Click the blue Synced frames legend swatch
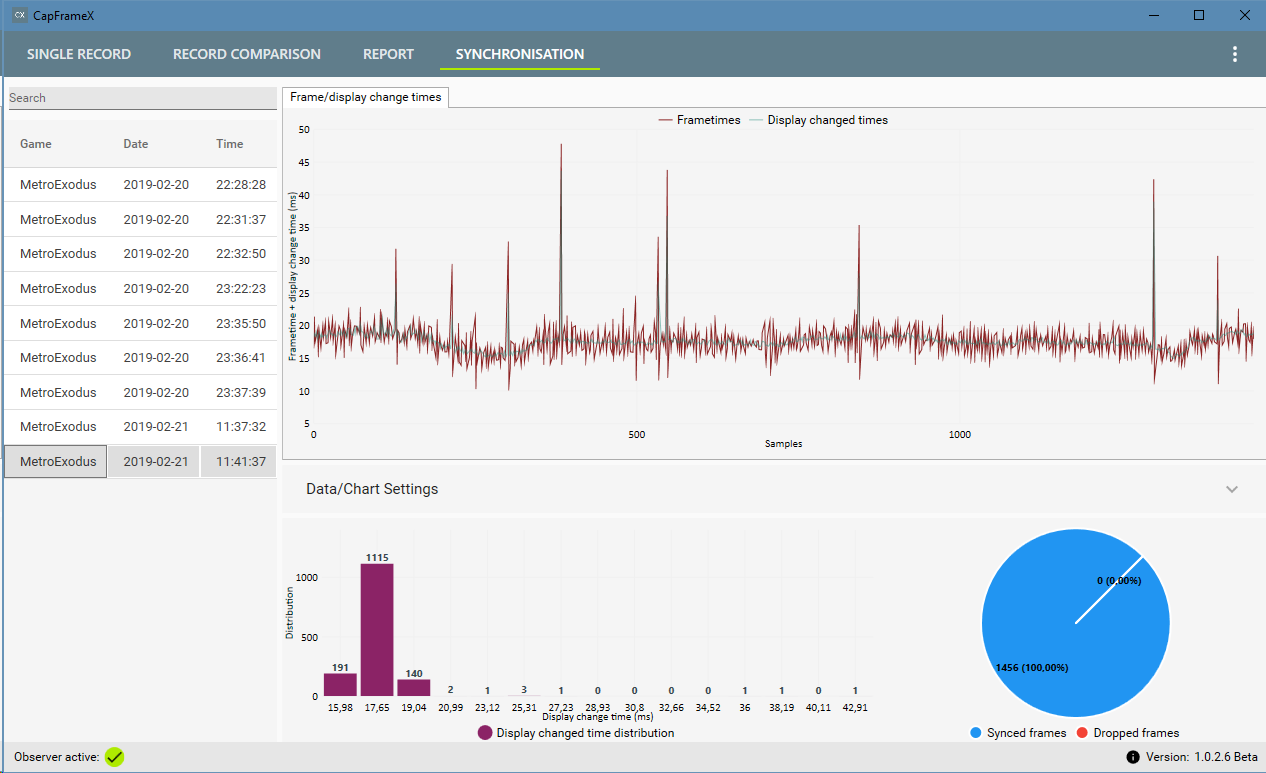This screenshot has height=773, width=1266. (975, 733)
